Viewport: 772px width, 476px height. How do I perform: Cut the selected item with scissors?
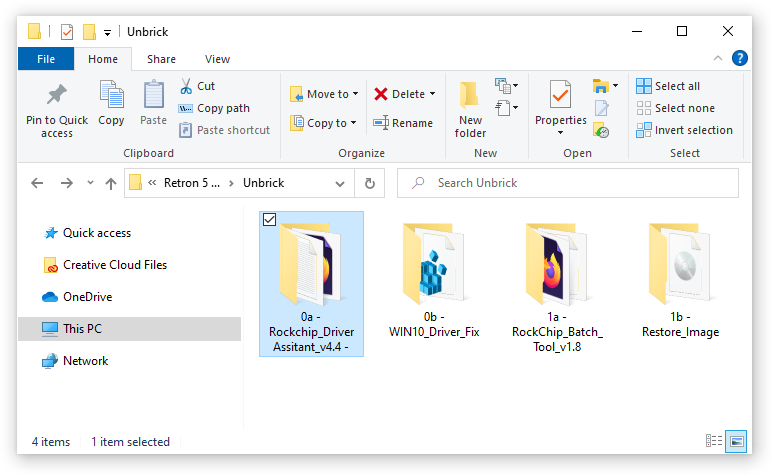[x=197, y=86]
